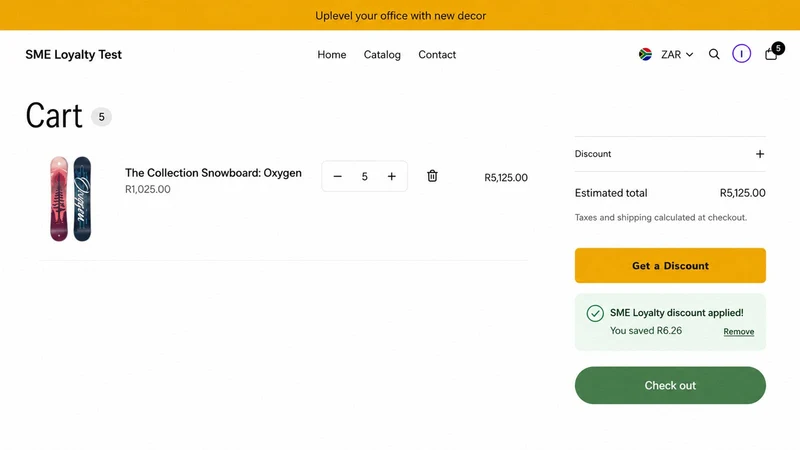Go to the Home menu item

332,55
